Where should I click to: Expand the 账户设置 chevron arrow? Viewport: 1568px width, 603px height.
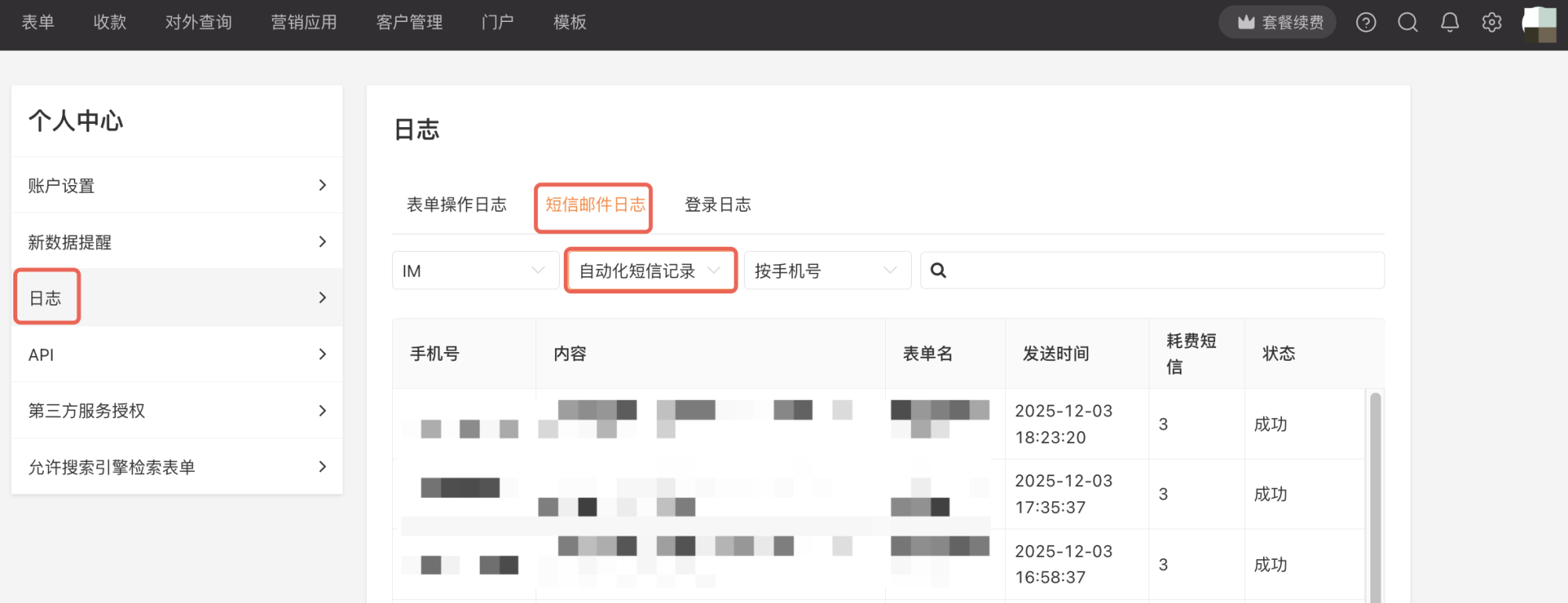click(x=322, y=185)
